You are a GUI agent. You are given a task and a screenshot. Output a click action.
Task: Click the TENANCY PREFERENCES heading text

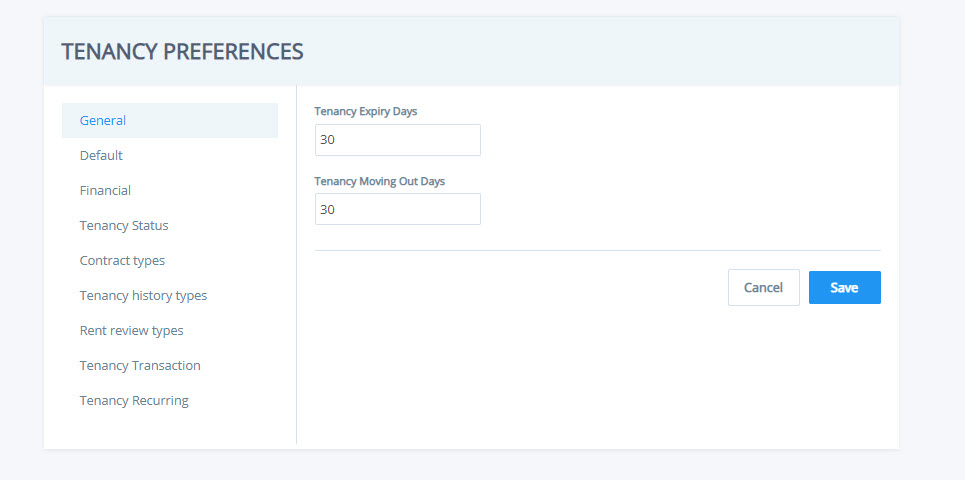coord(182,52)
